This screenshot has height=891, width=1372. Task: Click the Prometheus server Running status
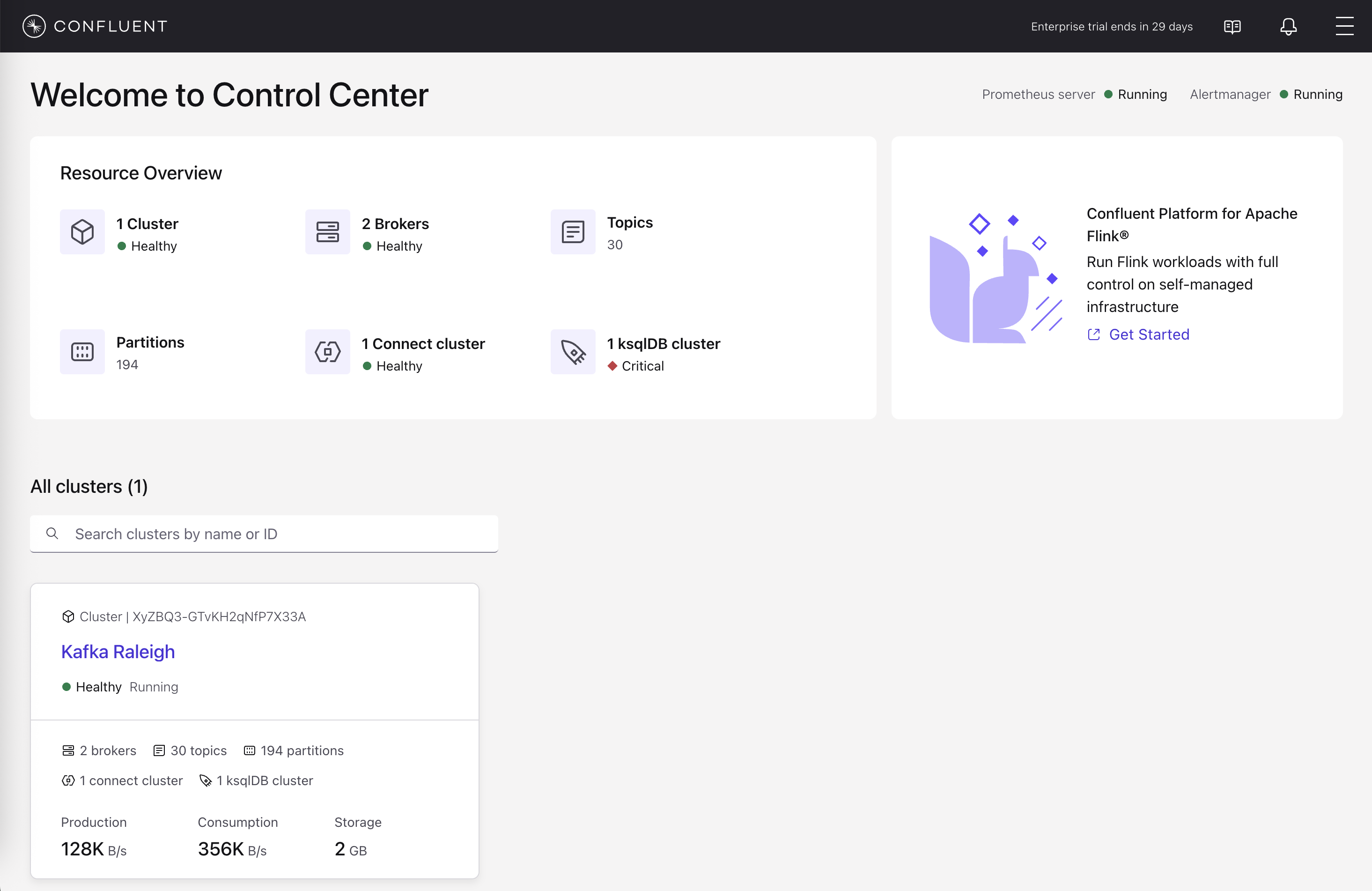1142,95
